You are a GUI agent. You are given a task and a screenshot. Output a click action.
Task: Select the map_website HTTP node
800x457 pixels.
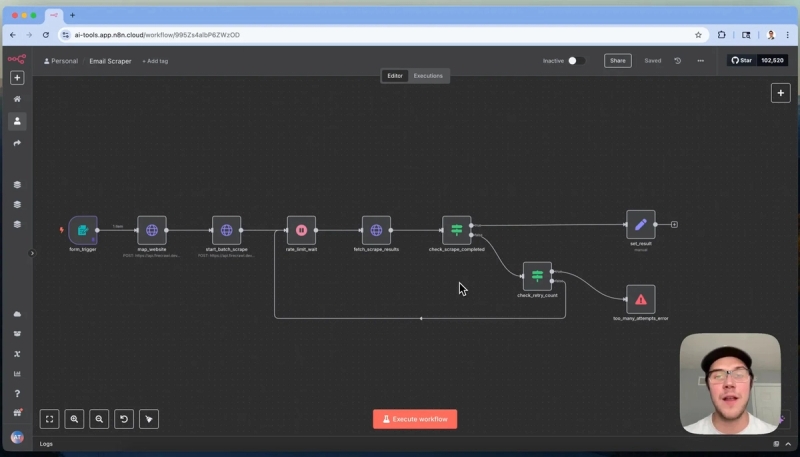(x=152, y=230)
